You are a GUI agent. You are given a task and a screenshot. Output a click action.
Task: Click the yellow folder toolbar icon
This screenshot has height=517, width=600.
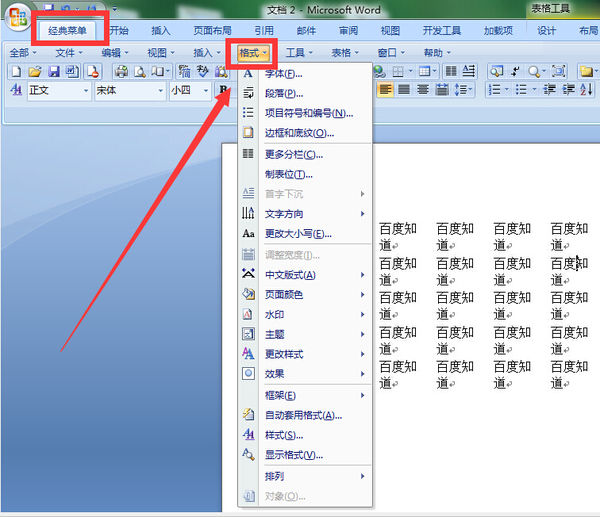(588, 71)
